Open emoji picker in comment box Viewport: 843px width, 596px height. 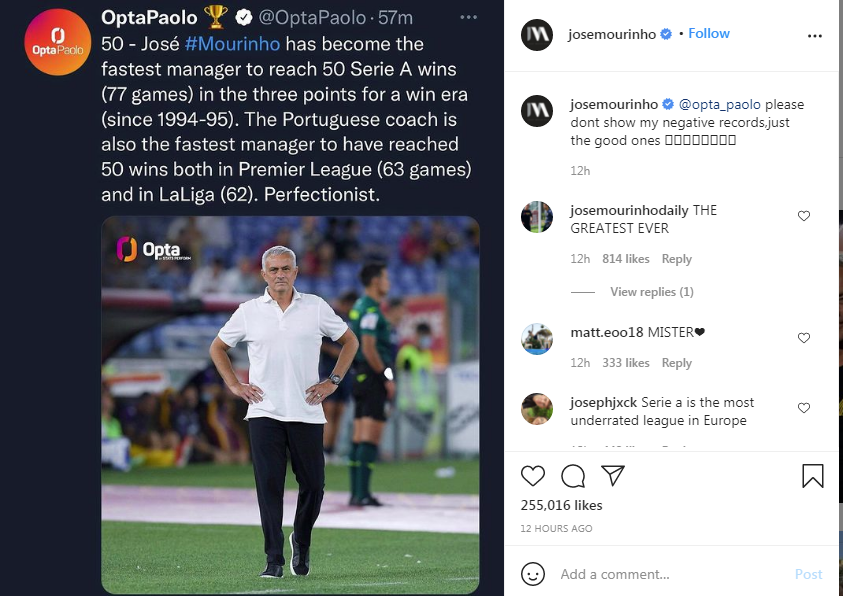tap(534, 574)
